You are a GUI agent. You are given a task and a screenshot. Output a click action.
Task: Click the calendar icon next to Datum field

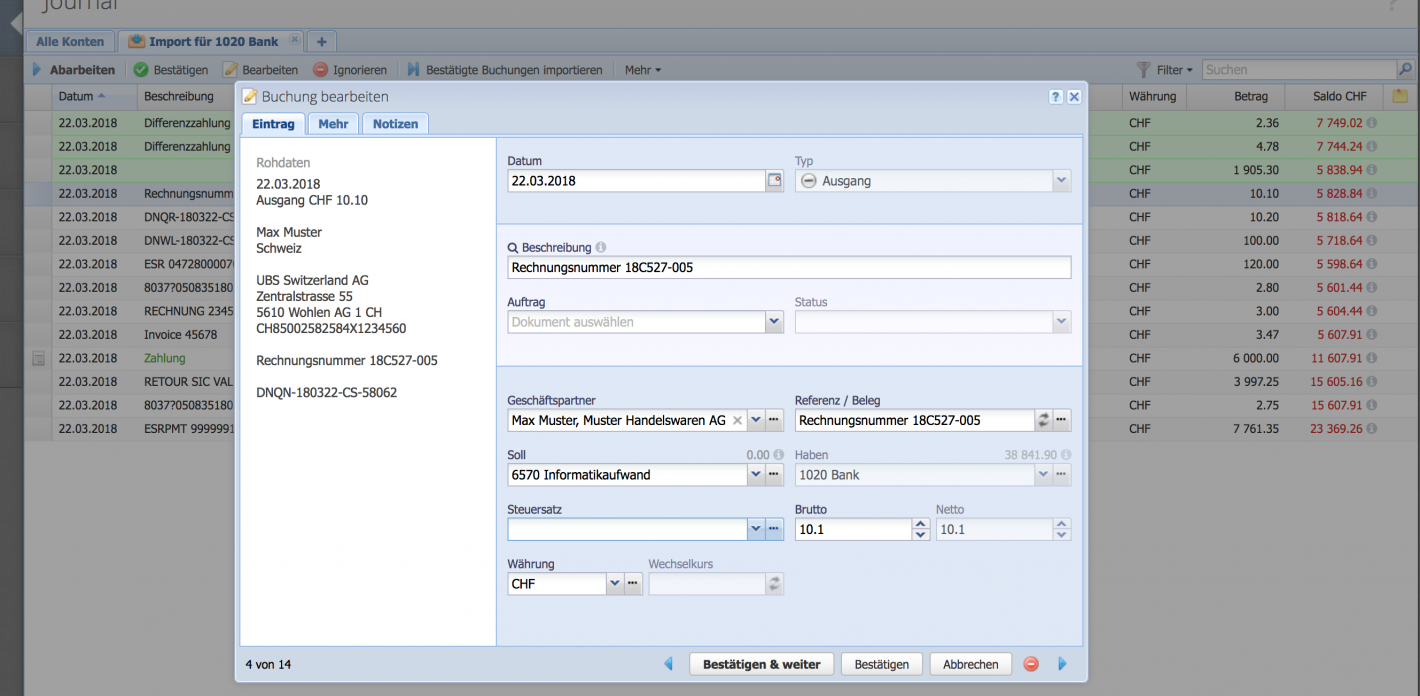tap(775, 181)
